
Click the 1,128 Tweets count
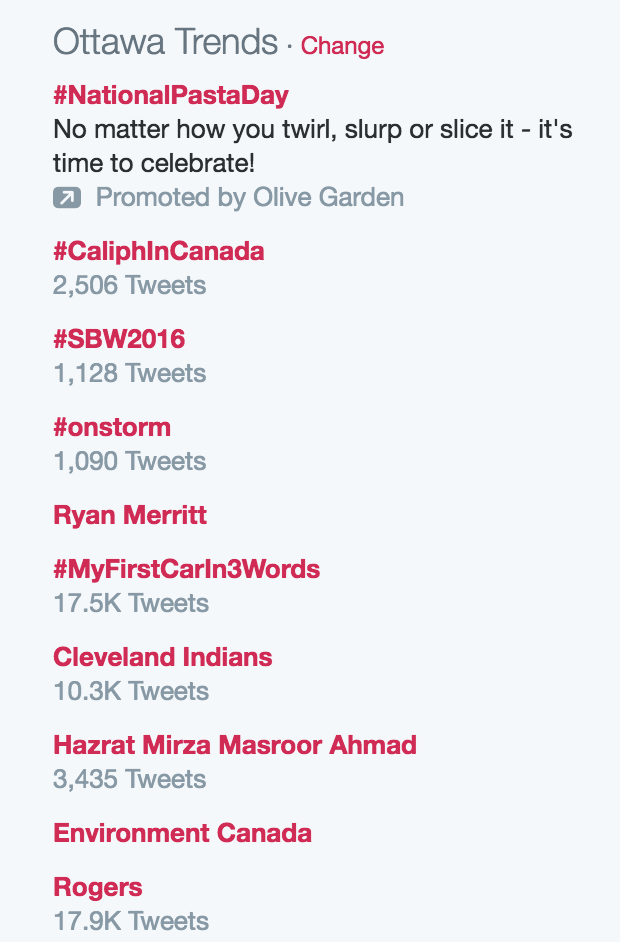click(x=129, y=373)
